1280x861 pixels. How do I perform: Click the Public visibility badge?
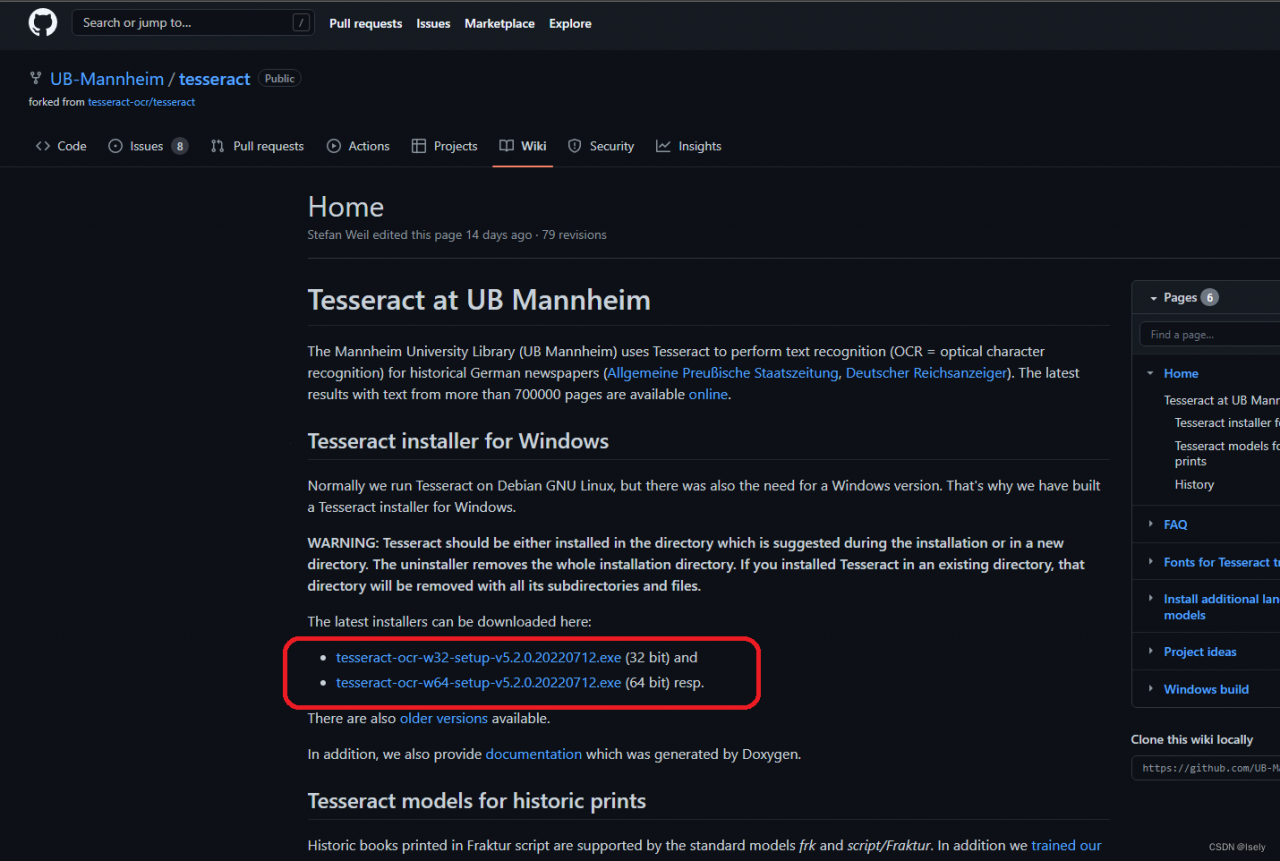point(280,79)
